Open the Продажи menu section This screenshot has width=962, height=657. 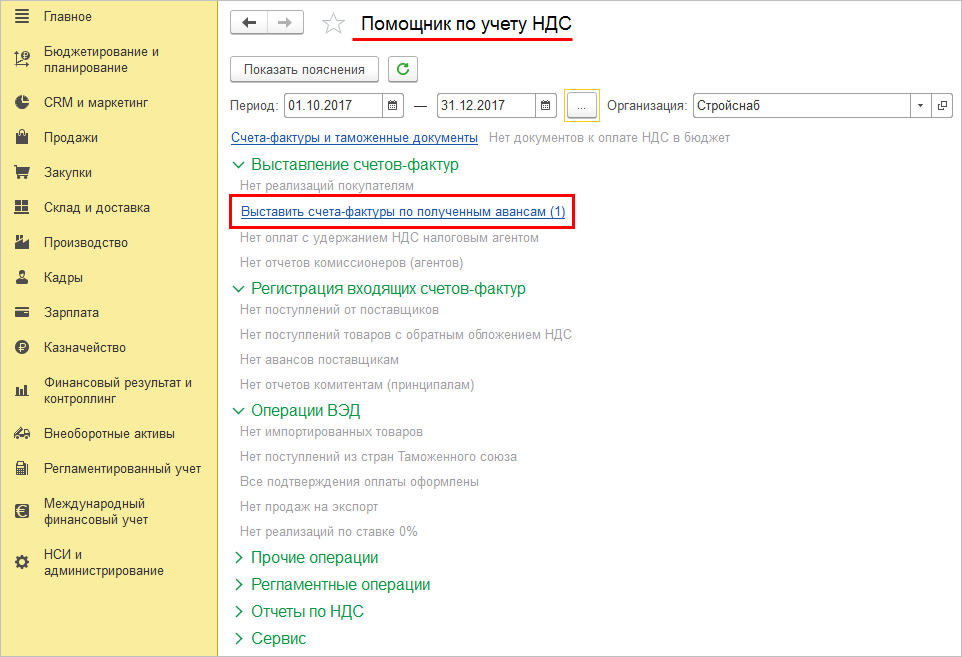pos(70,138)
